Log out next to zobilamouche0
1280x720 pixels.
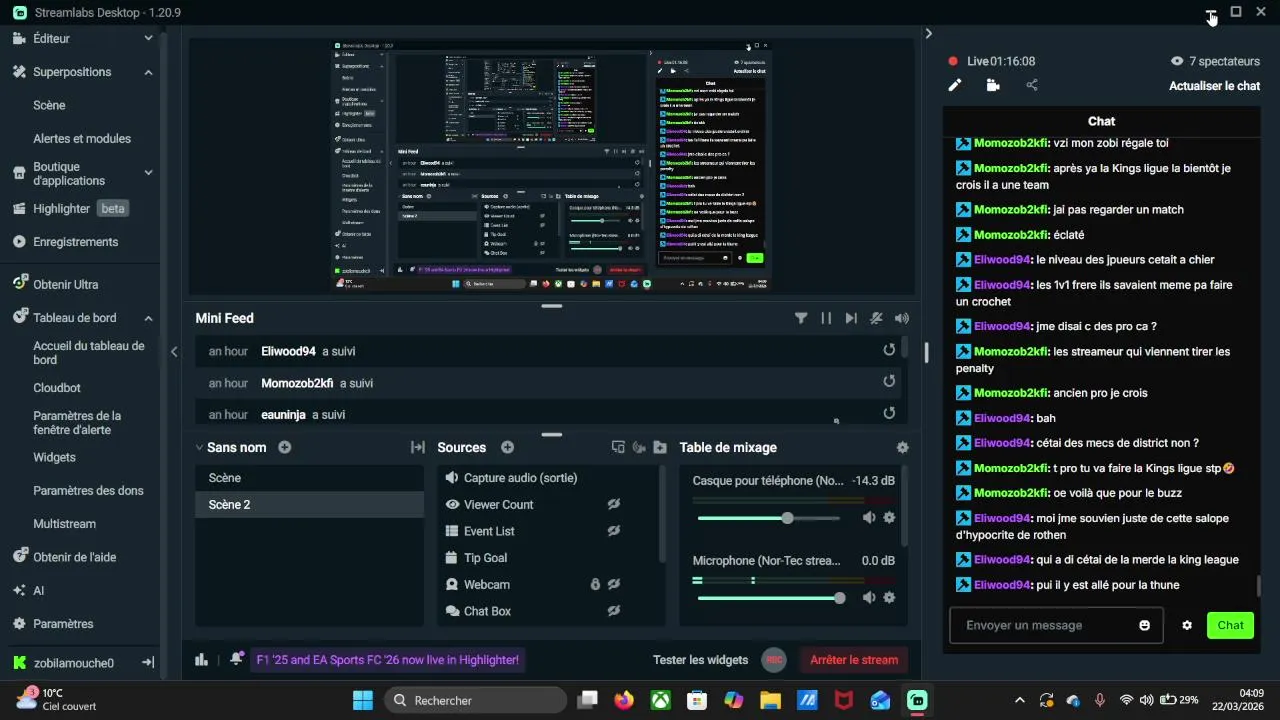(147, 662)
